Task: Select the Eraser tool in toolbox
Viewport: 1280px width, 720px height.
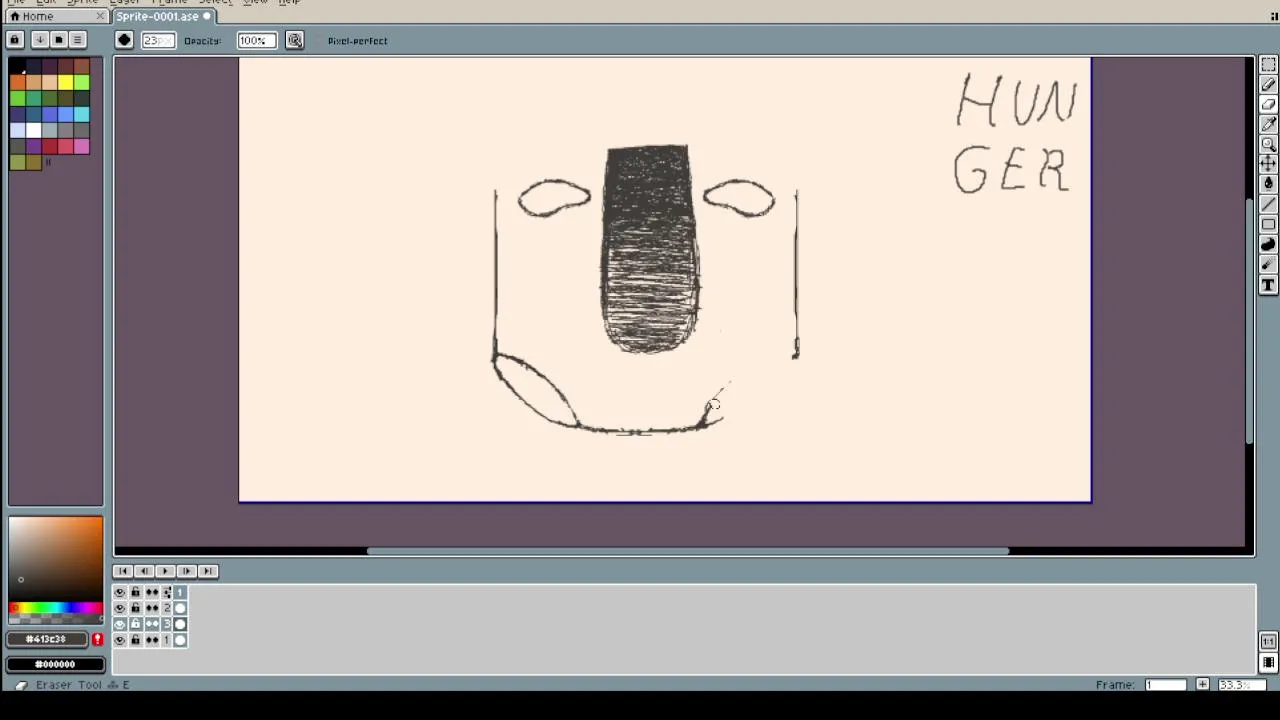Action: (1268, 105)
